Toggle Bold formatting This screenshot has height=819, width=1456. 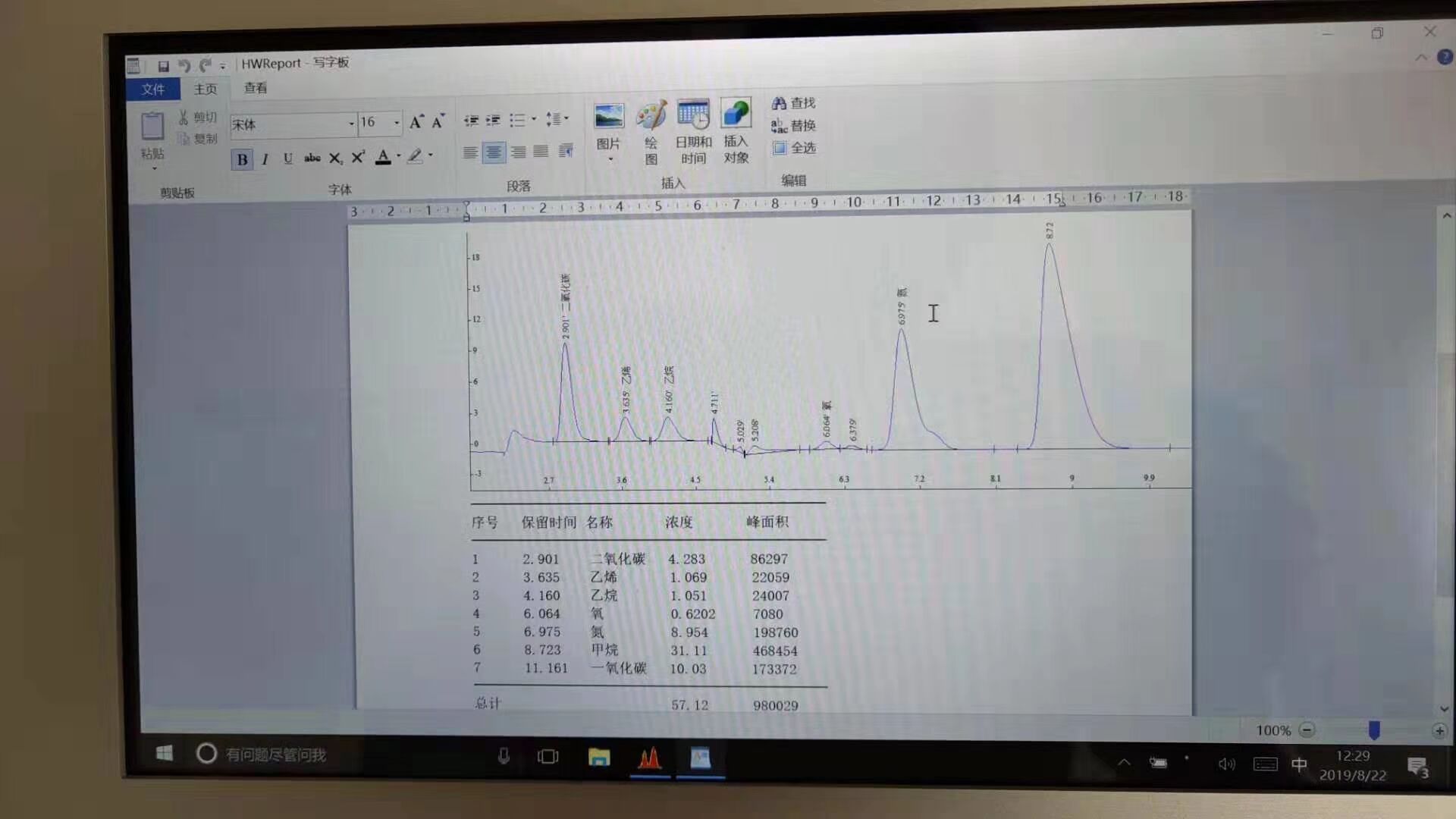tap(242, 160)
